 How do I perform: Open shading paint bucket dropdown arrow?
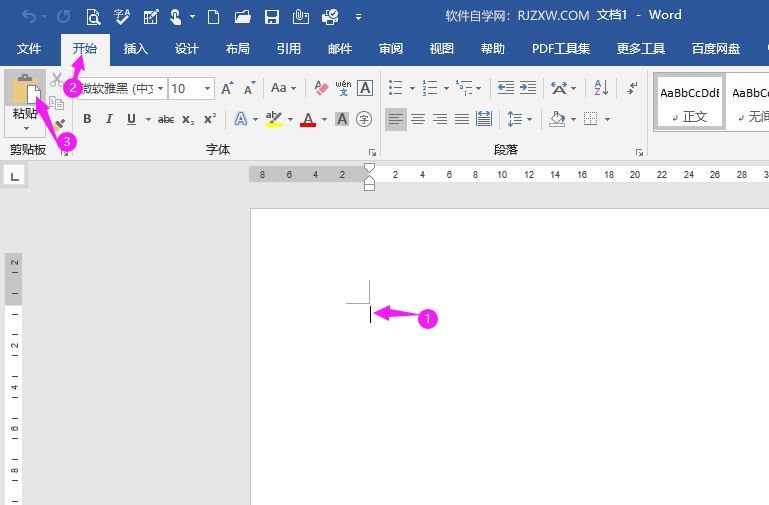(573, 119)
